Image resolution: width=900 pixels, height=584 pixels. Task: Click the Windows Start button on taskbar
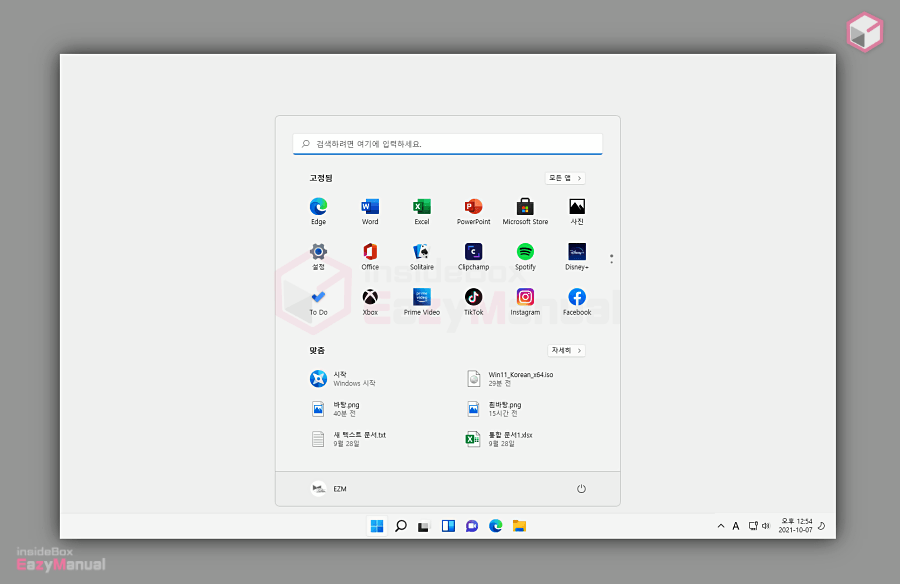pyautogui.click(x=377, y=526)
